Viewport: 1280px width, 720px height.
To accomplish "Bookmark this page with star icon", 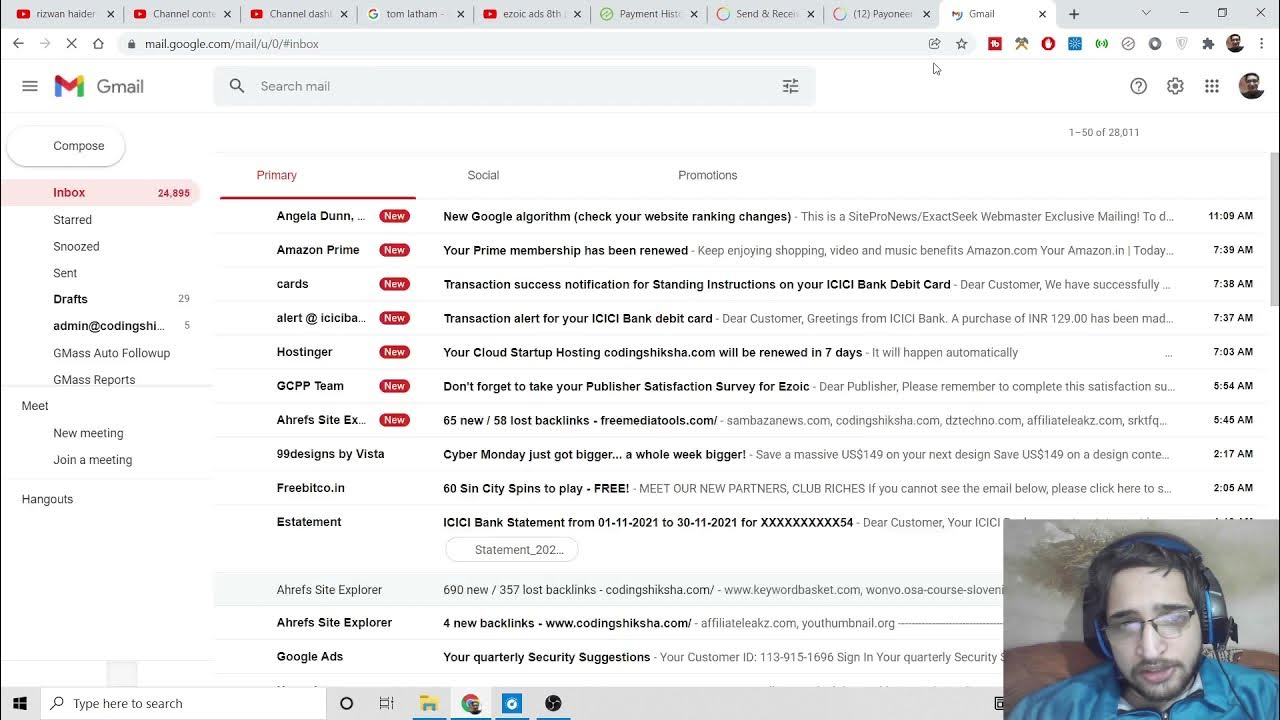I will click(961, 44).
